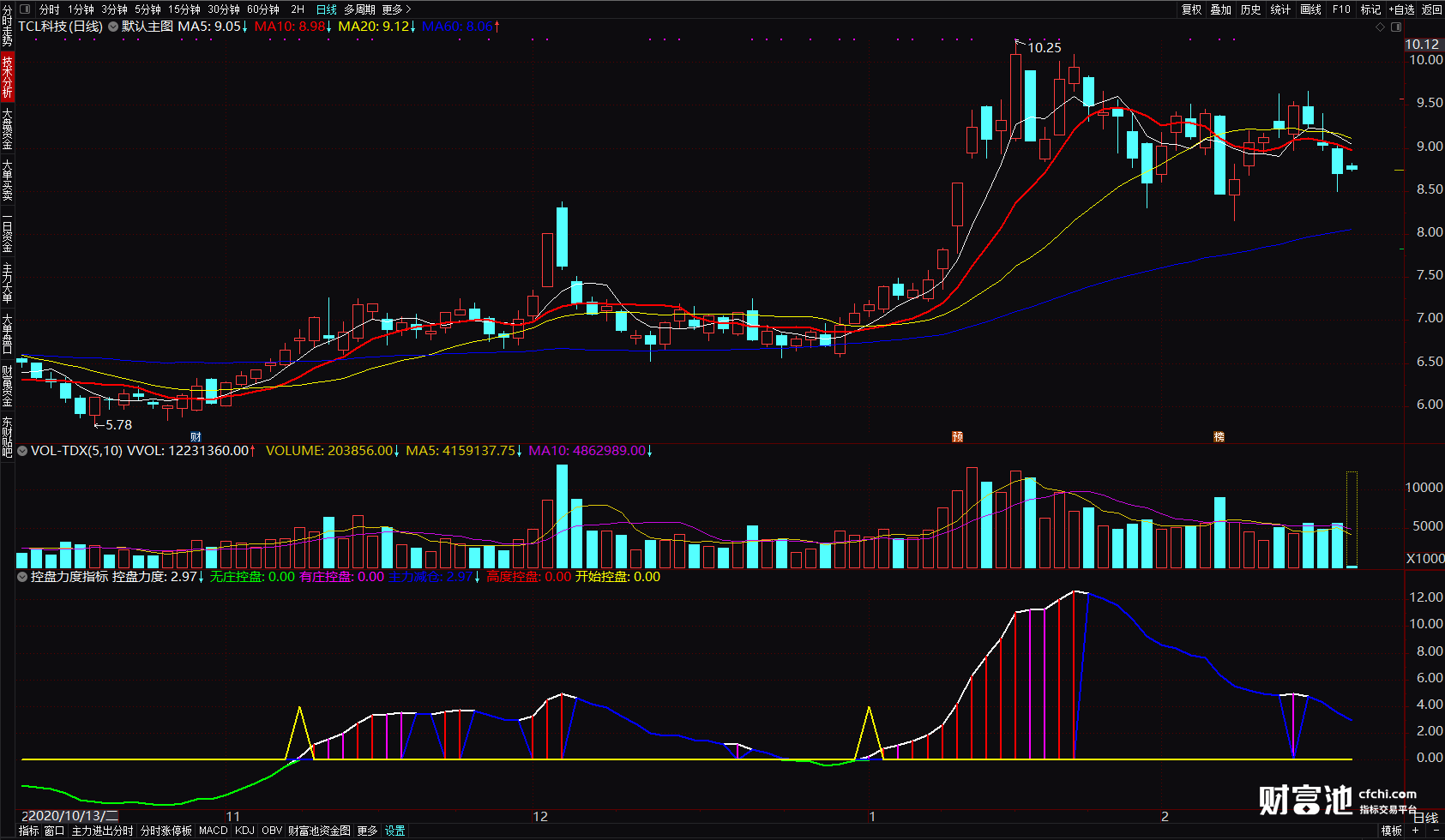The width and height of the screenshot is (1445, 840).
Task: Open 东财贴吧 in left sidebar
Action: pyautogui.click(x=7, y=437)
